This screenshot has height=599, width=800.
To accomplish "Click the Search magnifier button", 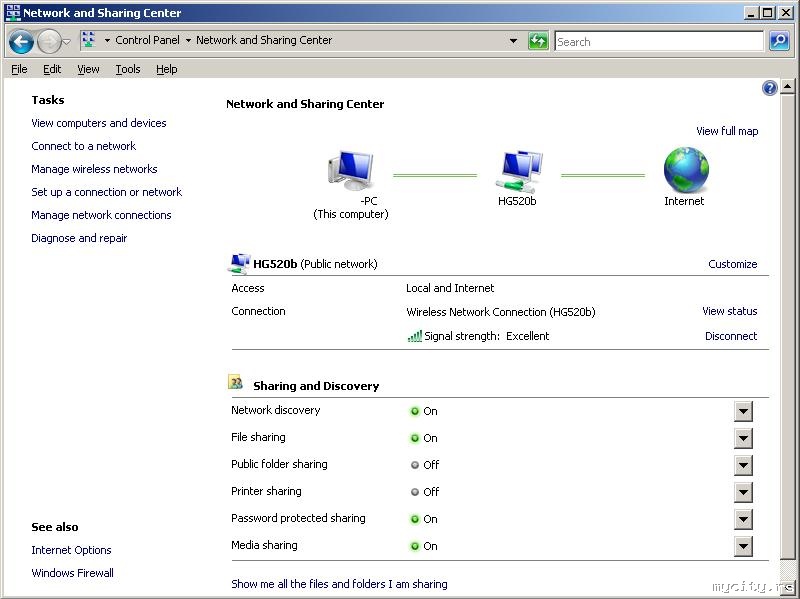I will 779,40.
